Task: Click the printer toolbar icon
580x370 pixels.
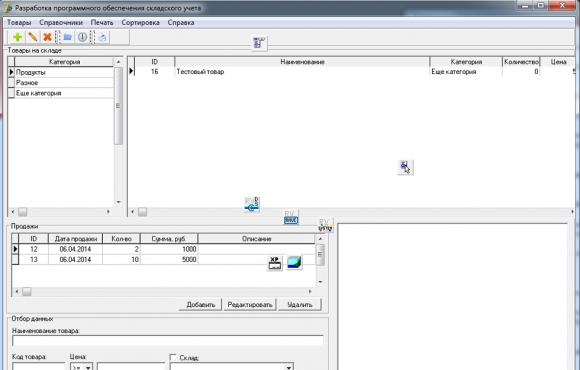Action: point(102,37)
